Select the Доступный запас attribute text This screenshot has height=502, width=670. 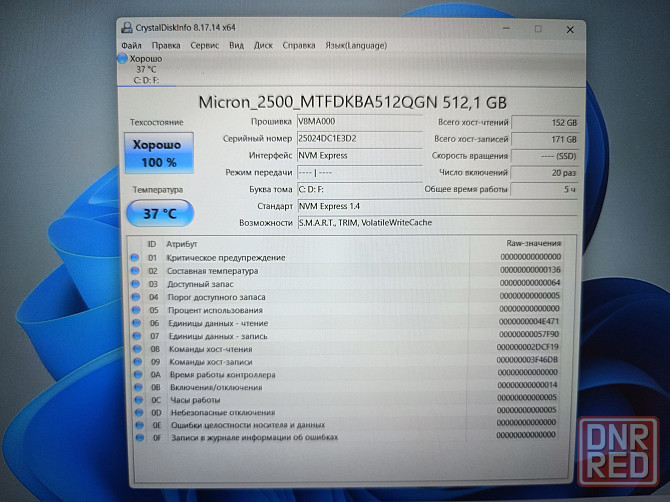pyautogui.click(x=200, y=284)
